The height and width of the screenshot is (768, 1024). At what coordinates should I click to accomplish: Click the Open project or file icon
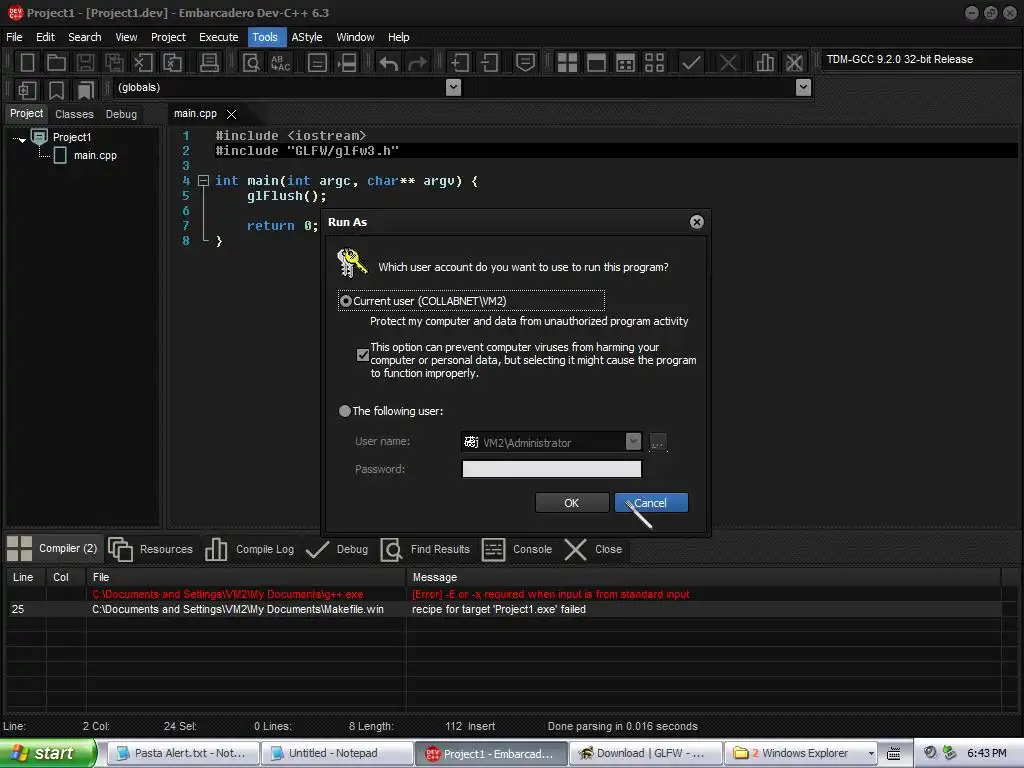(x=56, y=63)
